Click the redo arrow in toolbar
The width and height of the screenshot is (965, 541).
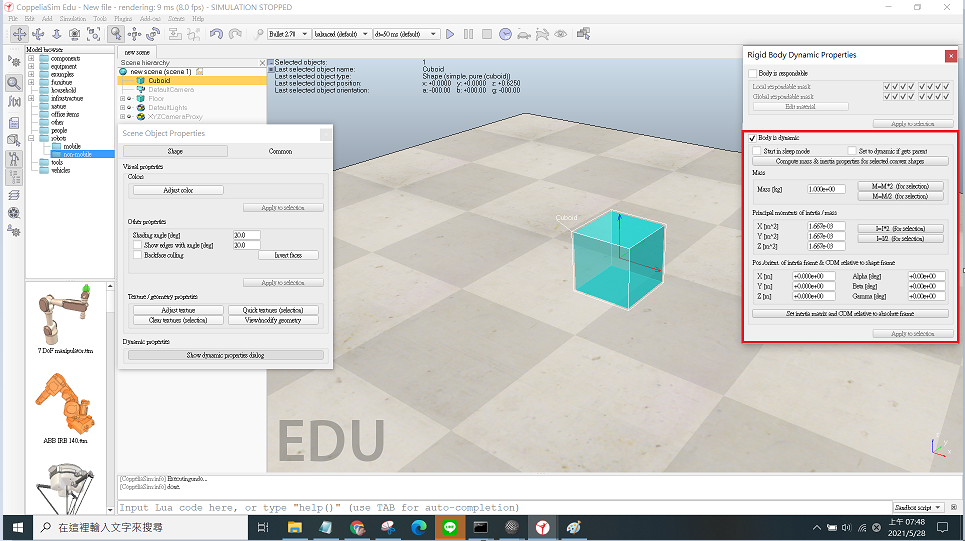pyautogui.click(x=235, y=34)
